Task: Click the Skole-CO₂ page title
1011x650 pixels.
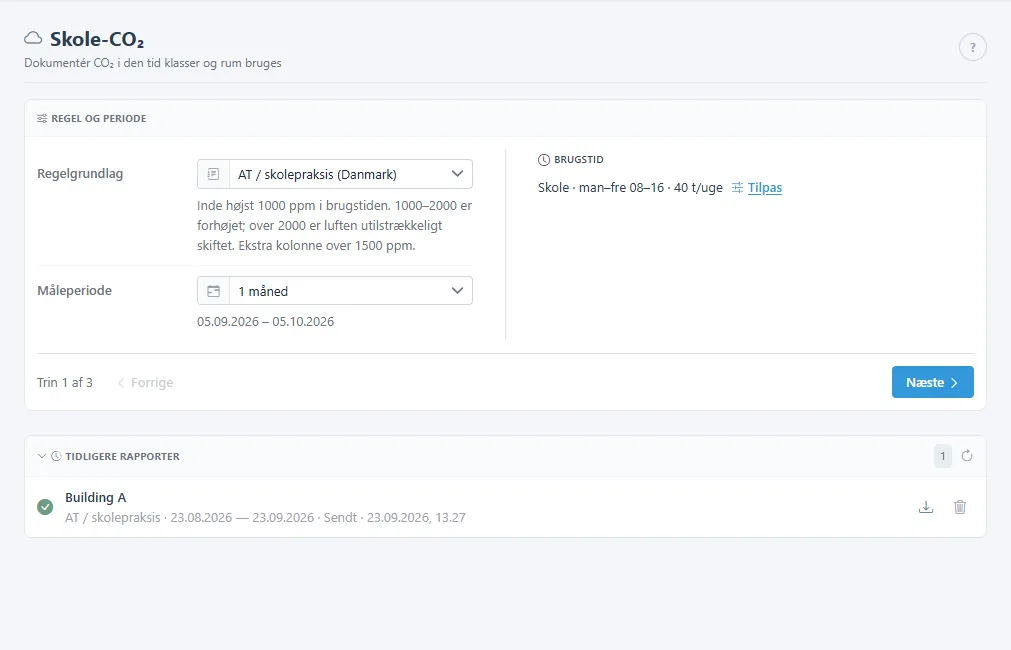Action: 97,39
